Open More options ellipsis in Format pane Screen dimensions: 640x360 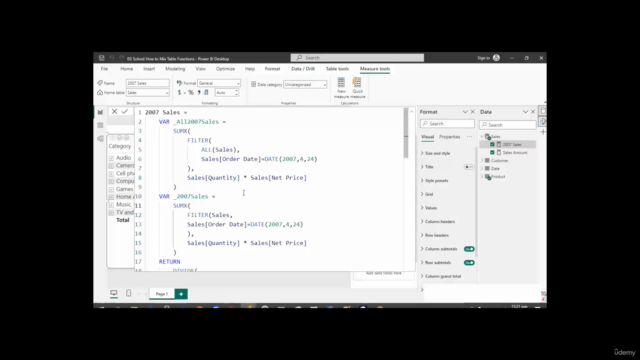(x=469, y=137)
